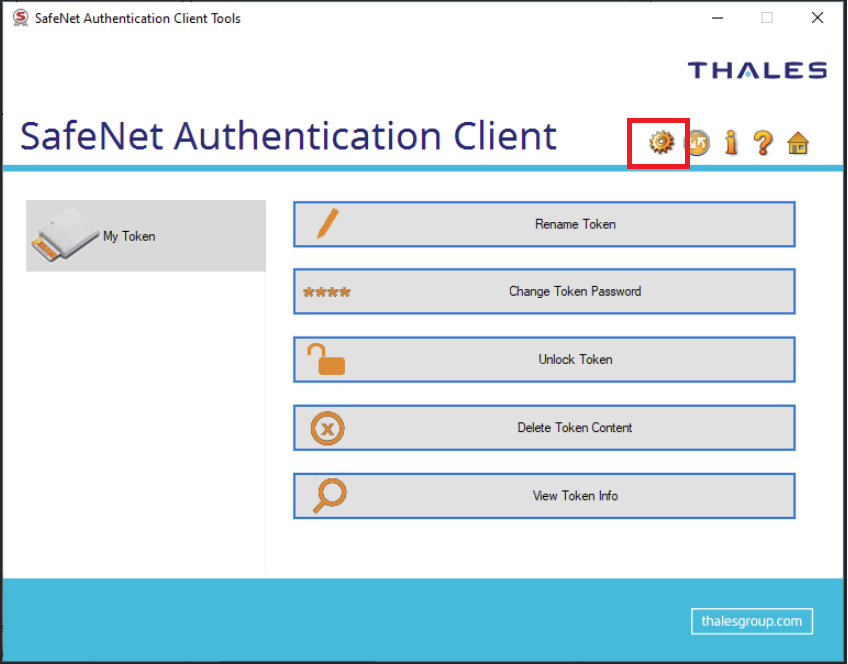Viewport: 848px width, 664px height.
Task: Open the About info icon
Action: pyautogui.click(x=731, y=143)
